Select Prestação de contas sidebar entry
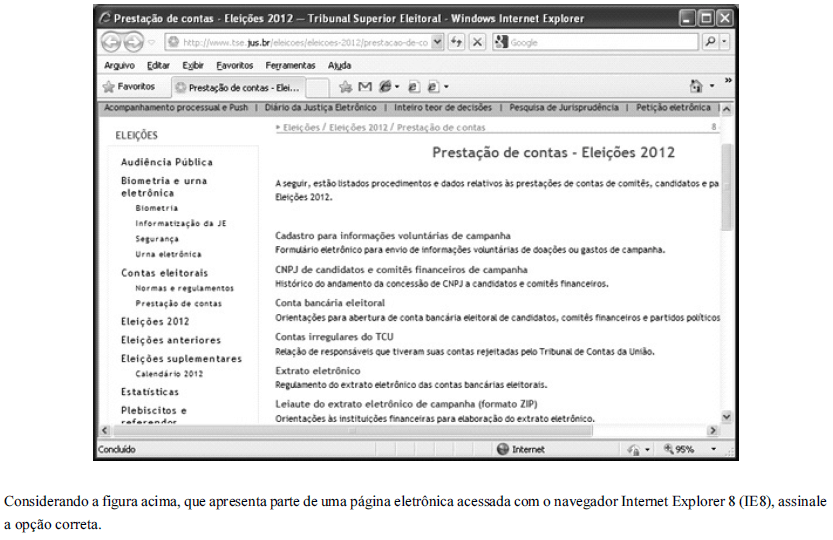Screen dimensions: 833x540 point(178,303)
